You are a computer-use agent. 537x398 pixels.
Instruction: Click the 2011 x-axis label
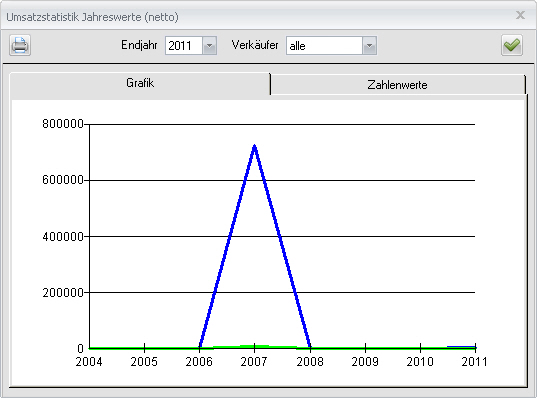click(475, 362)
